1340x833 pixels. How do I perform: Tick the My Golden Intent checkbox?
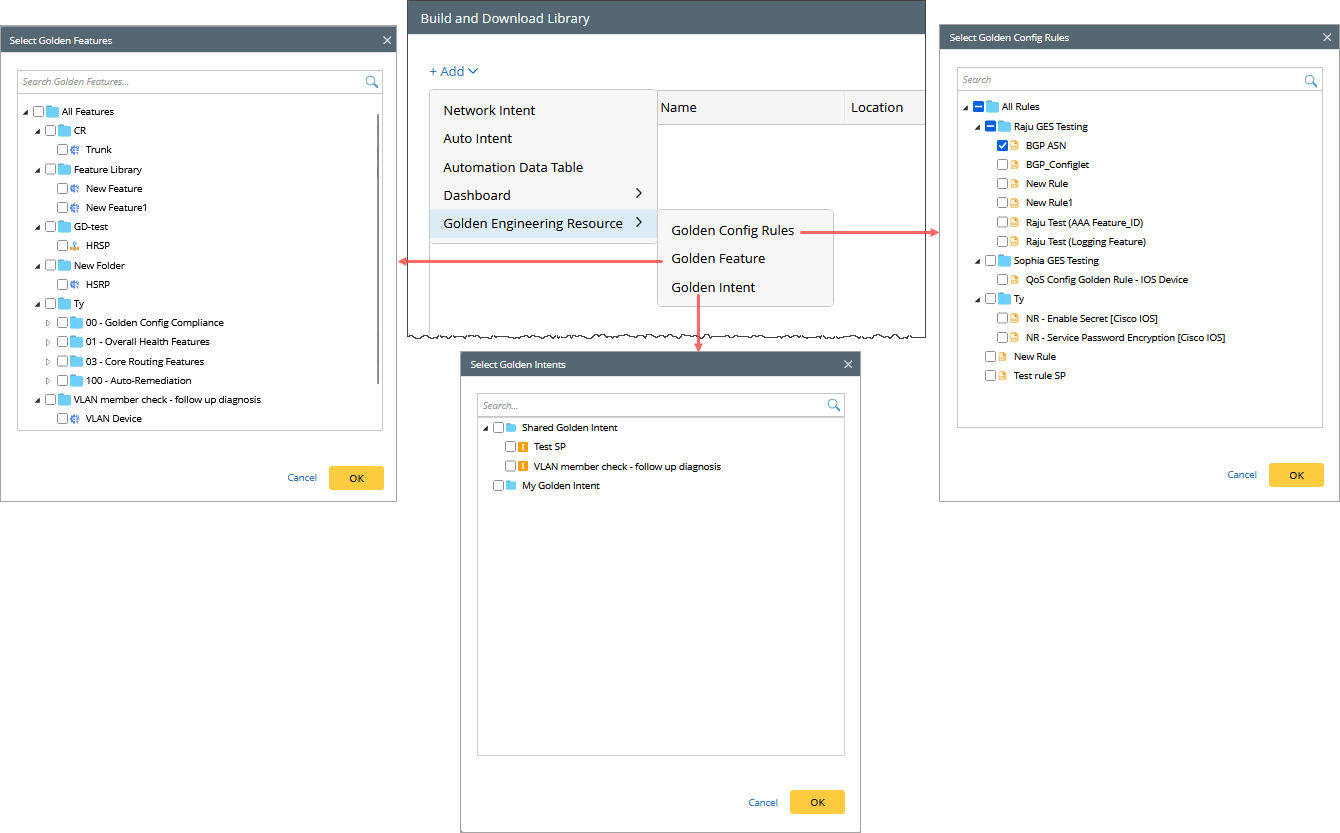click(499, 486)
